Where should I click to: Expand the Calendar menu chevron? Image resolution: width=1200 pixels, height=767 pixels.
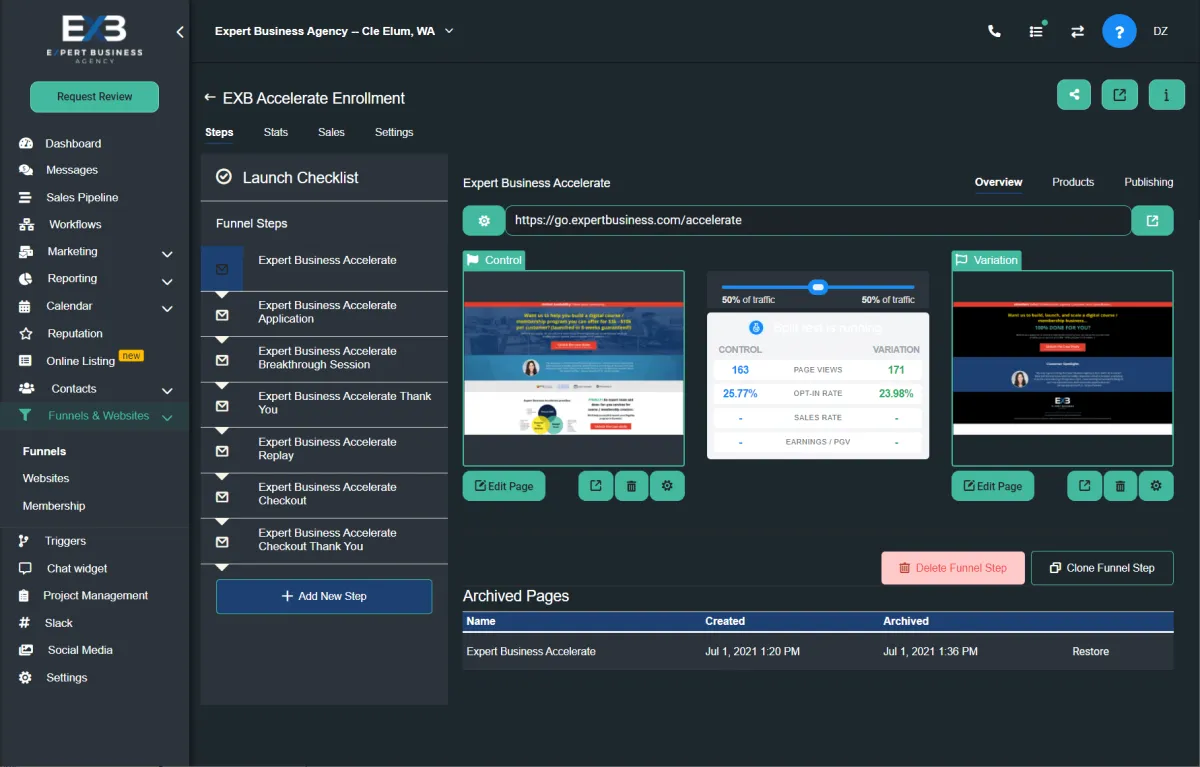tap(167, 308)
